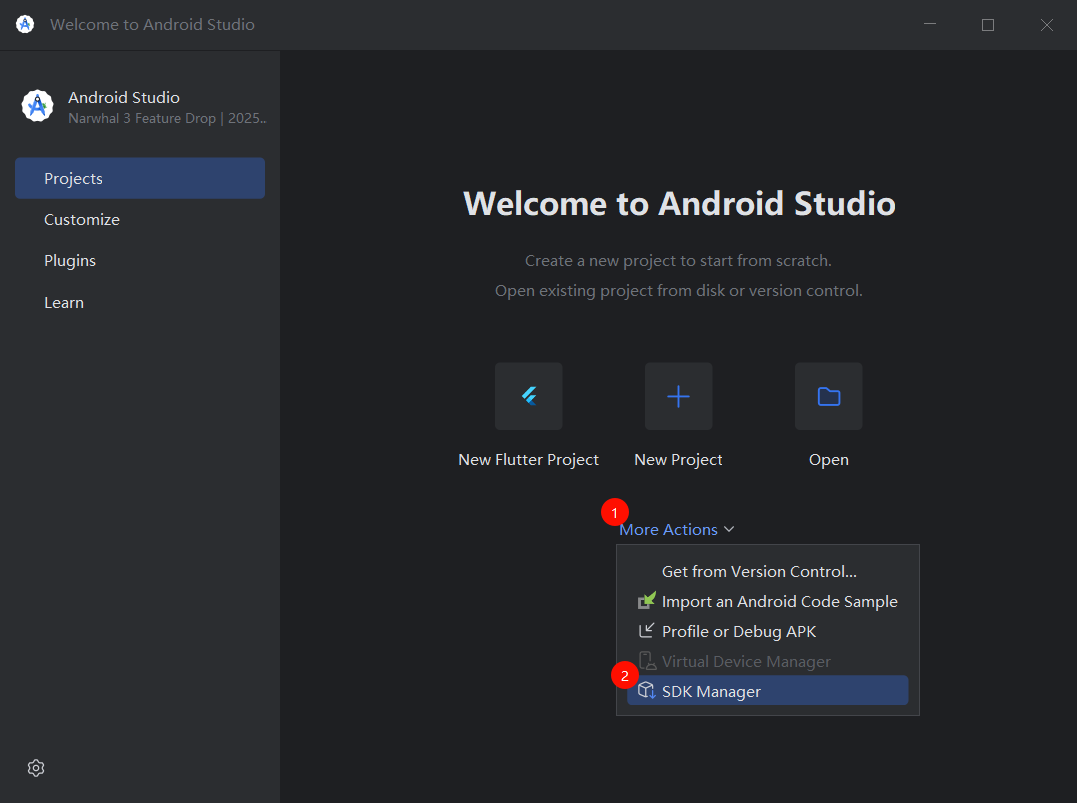
Task: Click the Open folder icon tile
Action: click(x=828, y=396)
